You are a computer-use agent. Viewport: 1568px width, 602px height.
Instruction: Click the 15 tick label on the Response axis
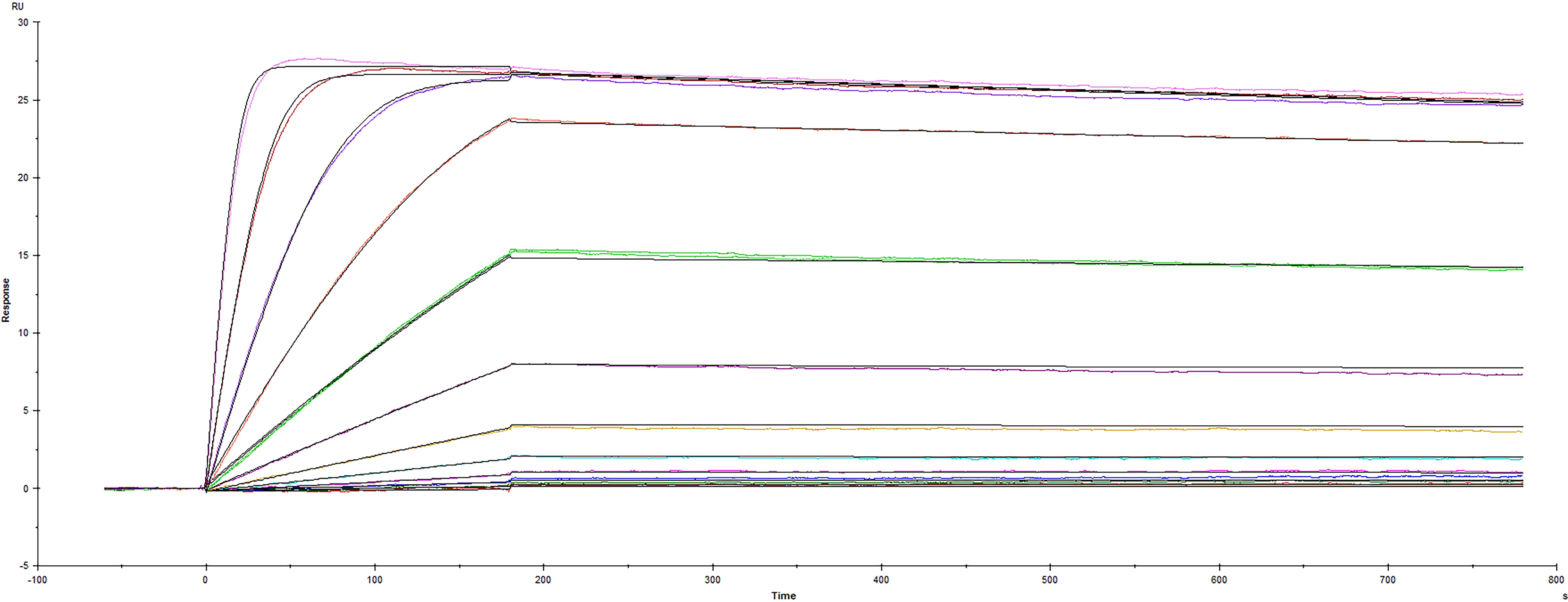23,256
